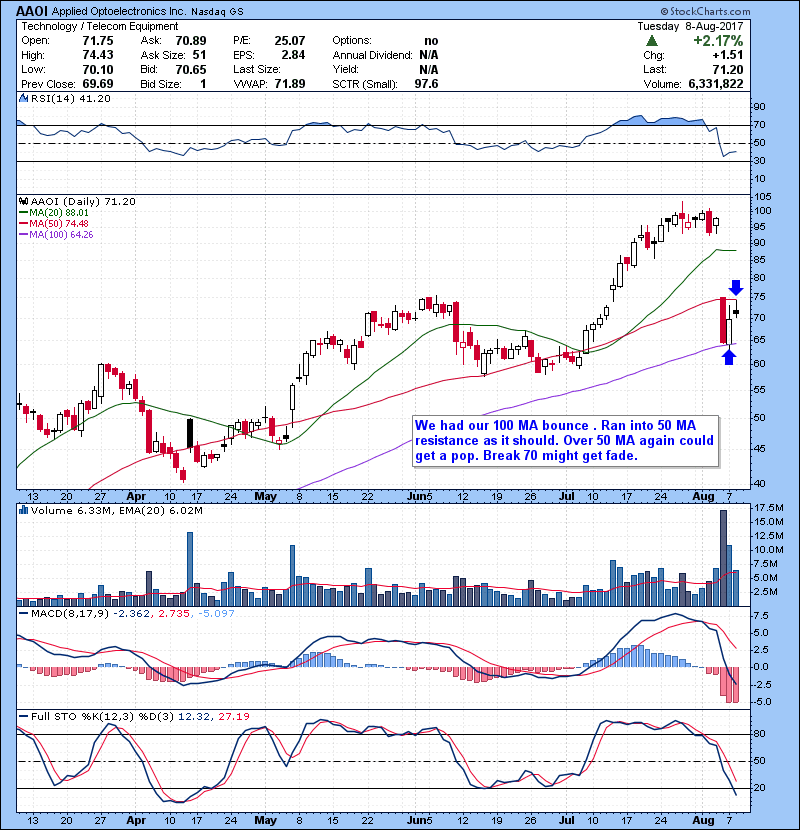The height and width of the screenshot is (830, 800).
Task: Click the Bid price 70.65
Action: (191, 69)
